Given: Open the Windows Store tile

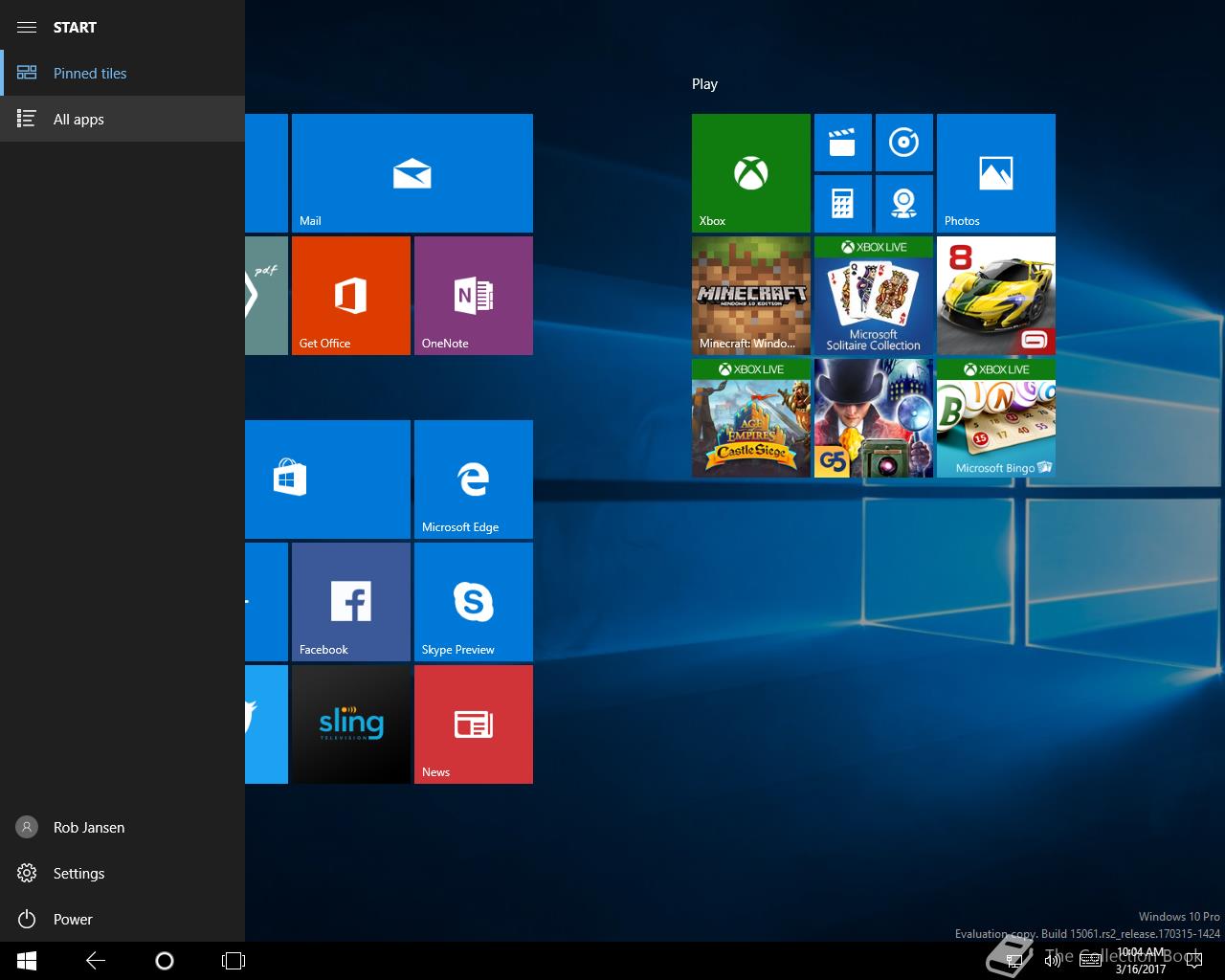Looking at the screenshot, I should (x=327, y=479).
